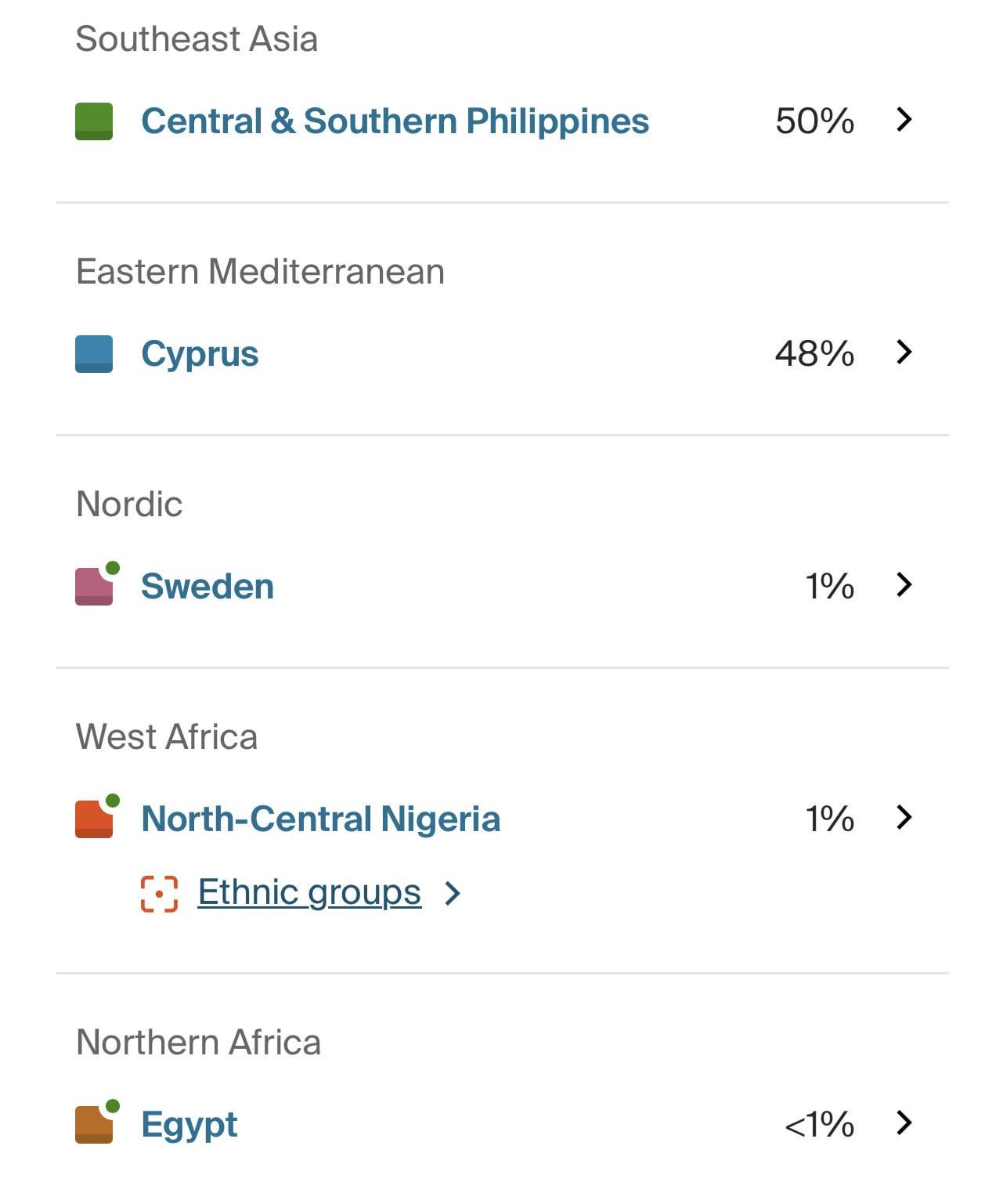Open Central & Southern Philippines details
Viewport: 1003px width, 1204px height.
pos(395,121)
